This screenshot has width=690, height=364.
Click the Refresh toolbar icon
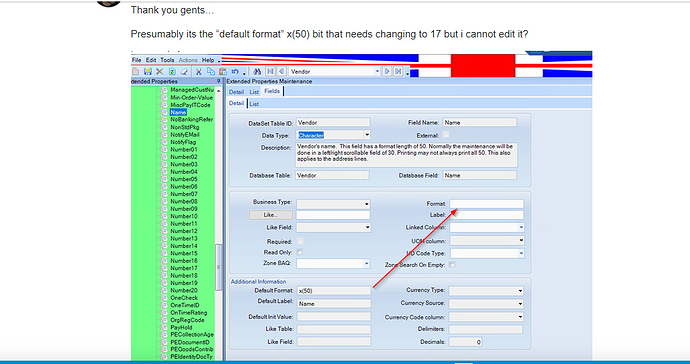pos(172,71)
